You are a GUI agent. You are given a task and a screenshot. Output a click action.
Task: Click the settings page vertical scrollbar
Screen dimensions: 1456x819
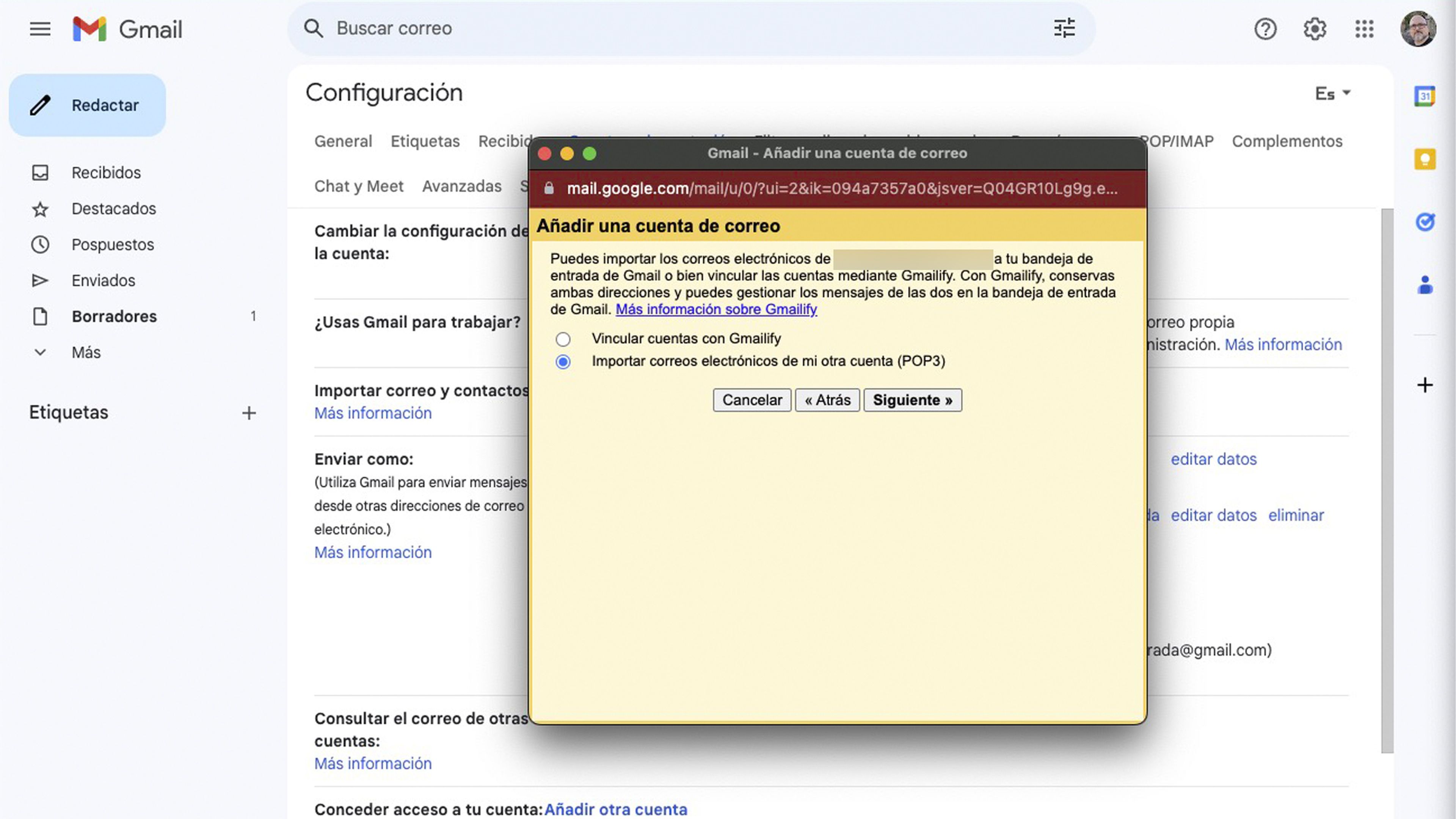(1387, 480)
